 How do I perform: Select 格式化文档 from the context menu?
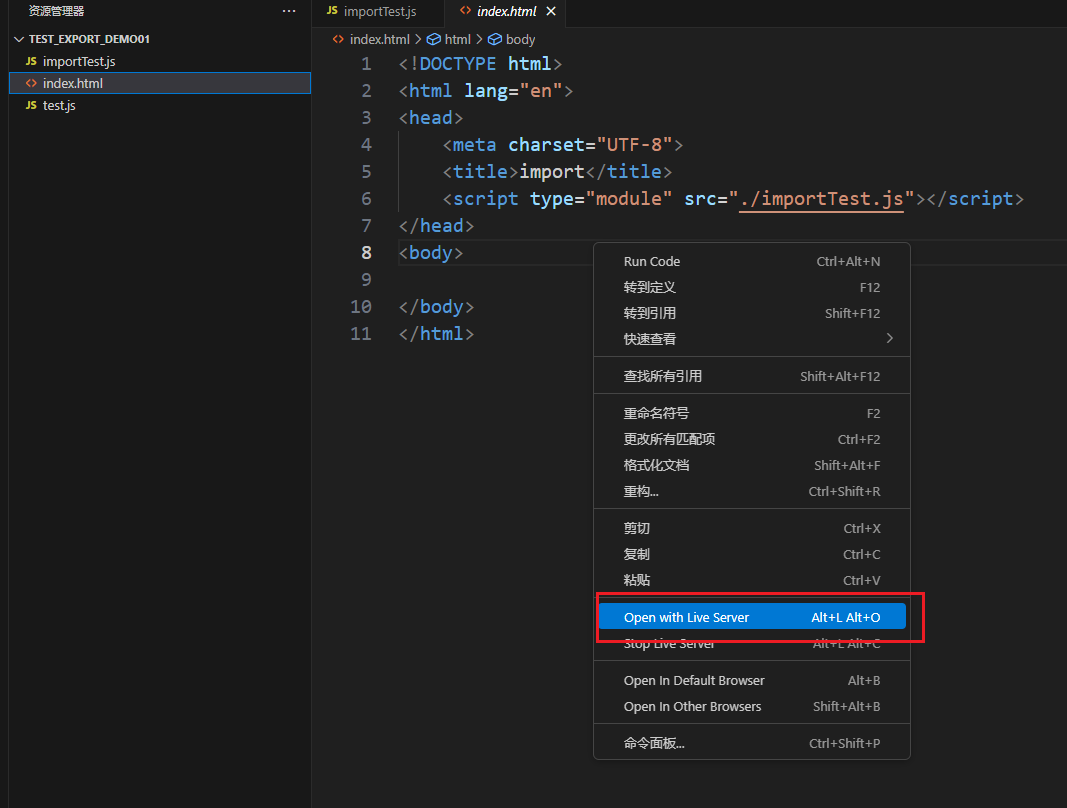coord(656,465)
